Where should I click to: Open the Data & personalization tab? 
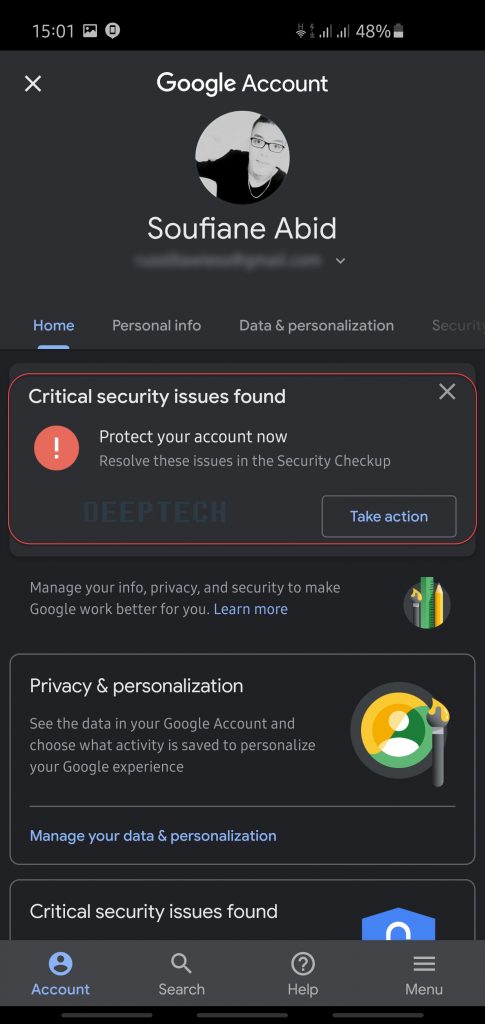317,325
